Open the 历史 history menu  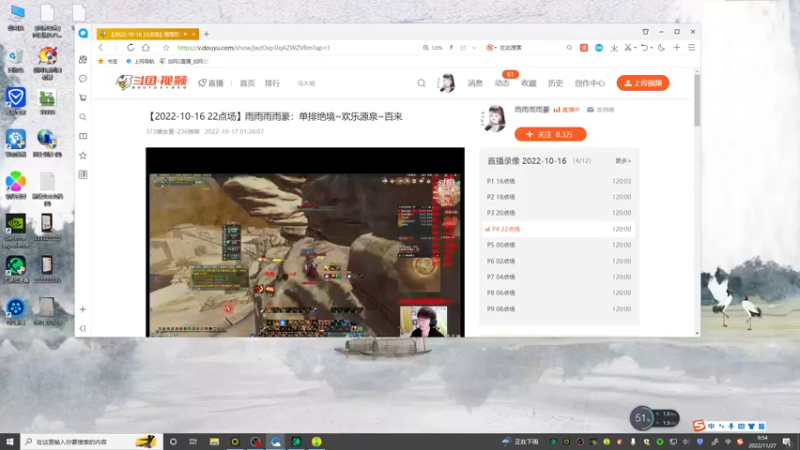coord(555,83)
